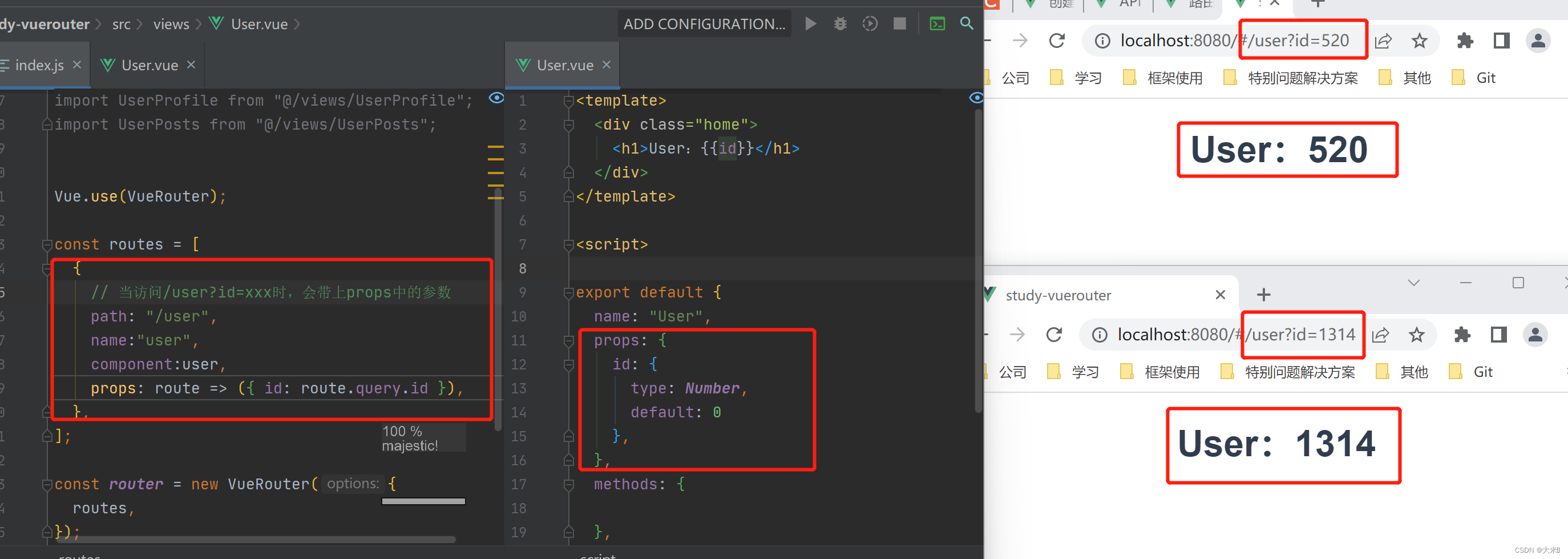Screen dimensions: 1568x559
Task: Click the left editor vertical scrollbar
Action: [498, 311]
